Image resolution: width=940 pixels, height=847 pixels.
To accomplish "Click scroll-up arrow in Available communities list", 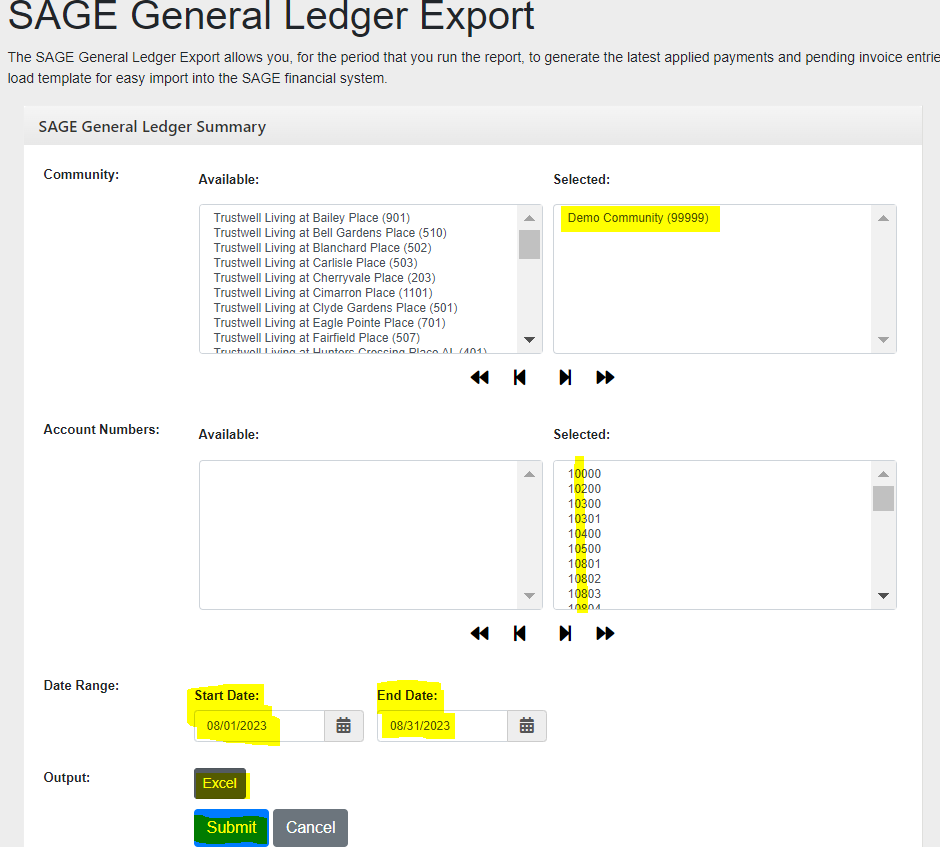I will [529, 218].
